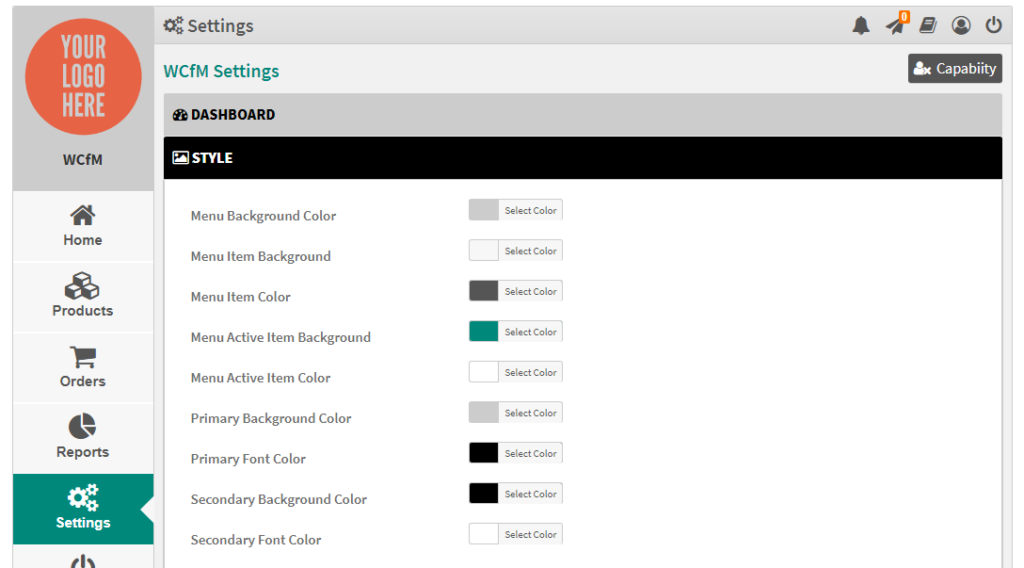
Task: Click Select Color for Secondary Font Color
Action: coord(530,534)
